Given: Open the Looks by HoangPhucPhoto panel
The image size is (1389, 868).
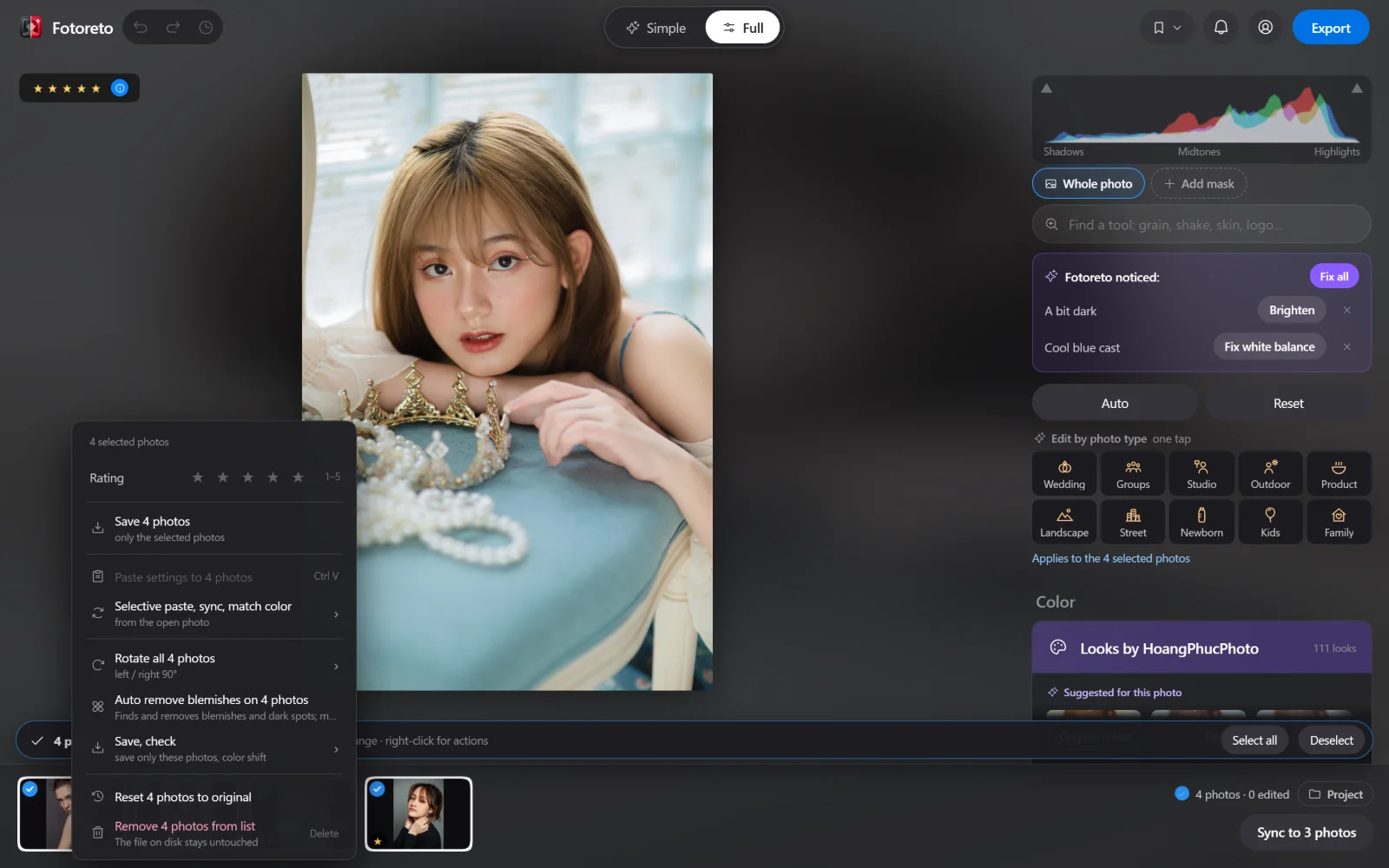Looking at the screenshot, I should (x=1201, y=648).
